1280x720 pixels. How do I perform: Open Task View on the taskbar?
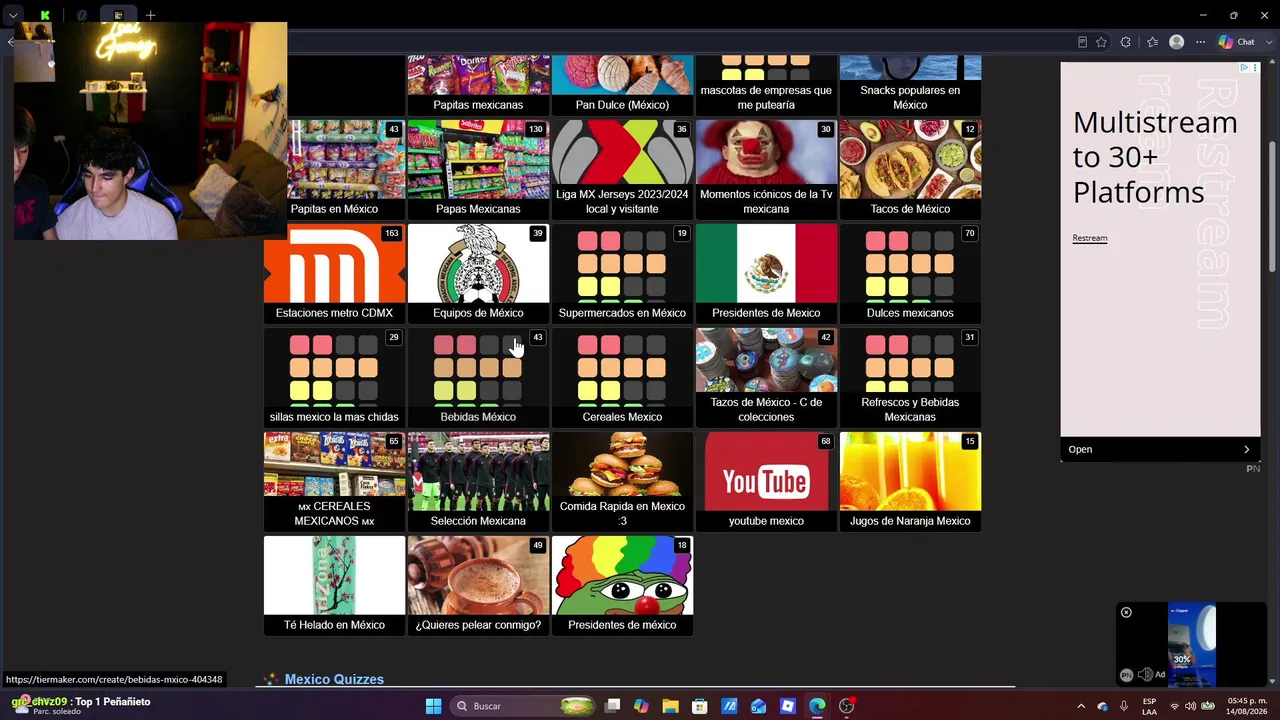[x=612, y=706]
